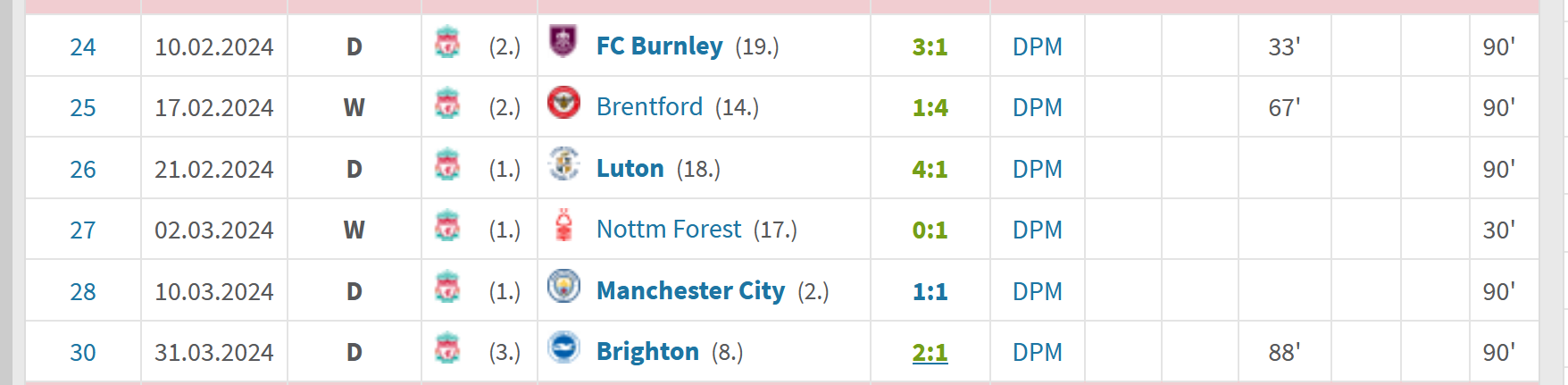The width and height of the screenshot is (1568, 385).
Task: Click the FC Burnley club crest
Action: 563,41
